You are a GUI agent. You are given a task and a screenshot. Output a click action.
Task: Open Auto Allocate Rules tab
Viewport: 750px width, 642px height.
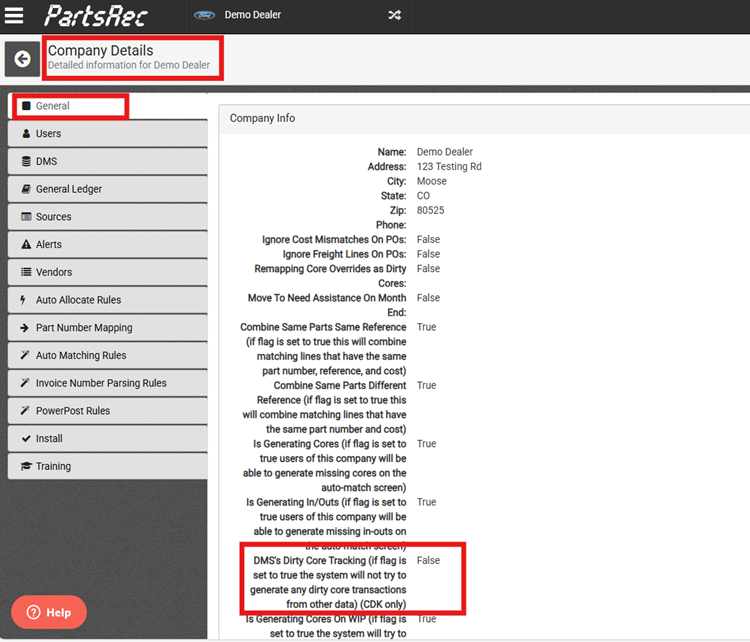click(108, 300)
